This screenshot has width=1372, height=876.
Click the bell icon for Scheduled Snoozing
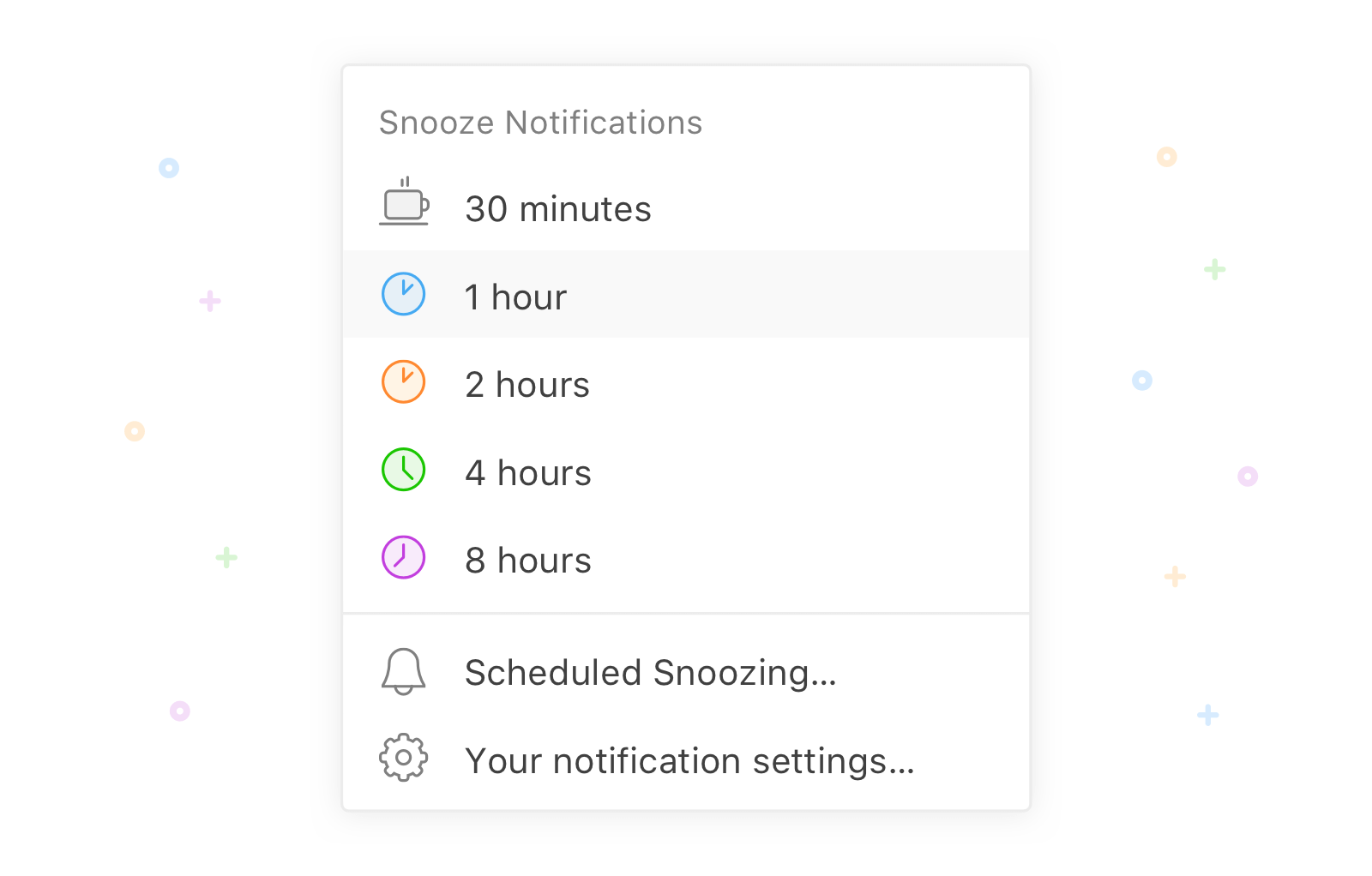point(403,673)
